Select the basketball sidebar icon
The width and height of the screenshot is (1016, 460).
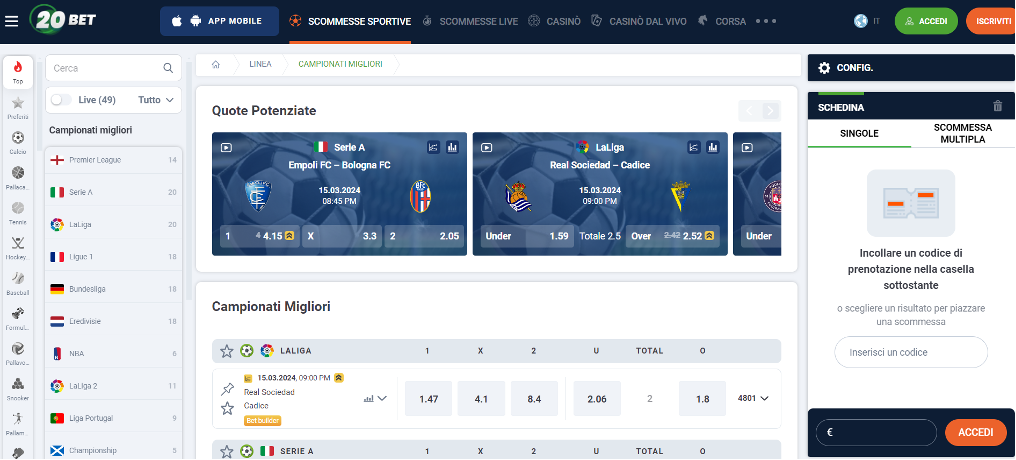pos(18,177)
